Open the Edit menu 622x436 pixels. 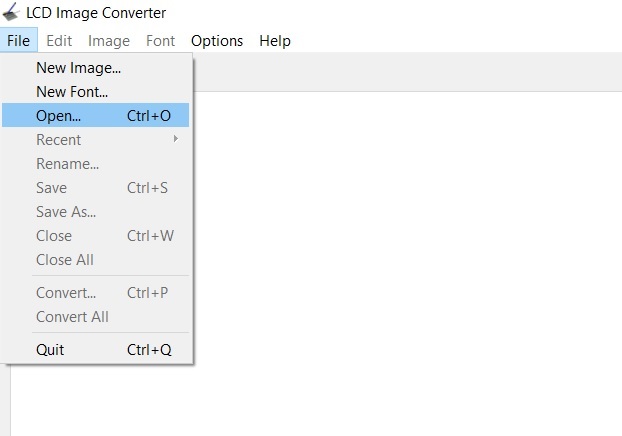point(59,40)
